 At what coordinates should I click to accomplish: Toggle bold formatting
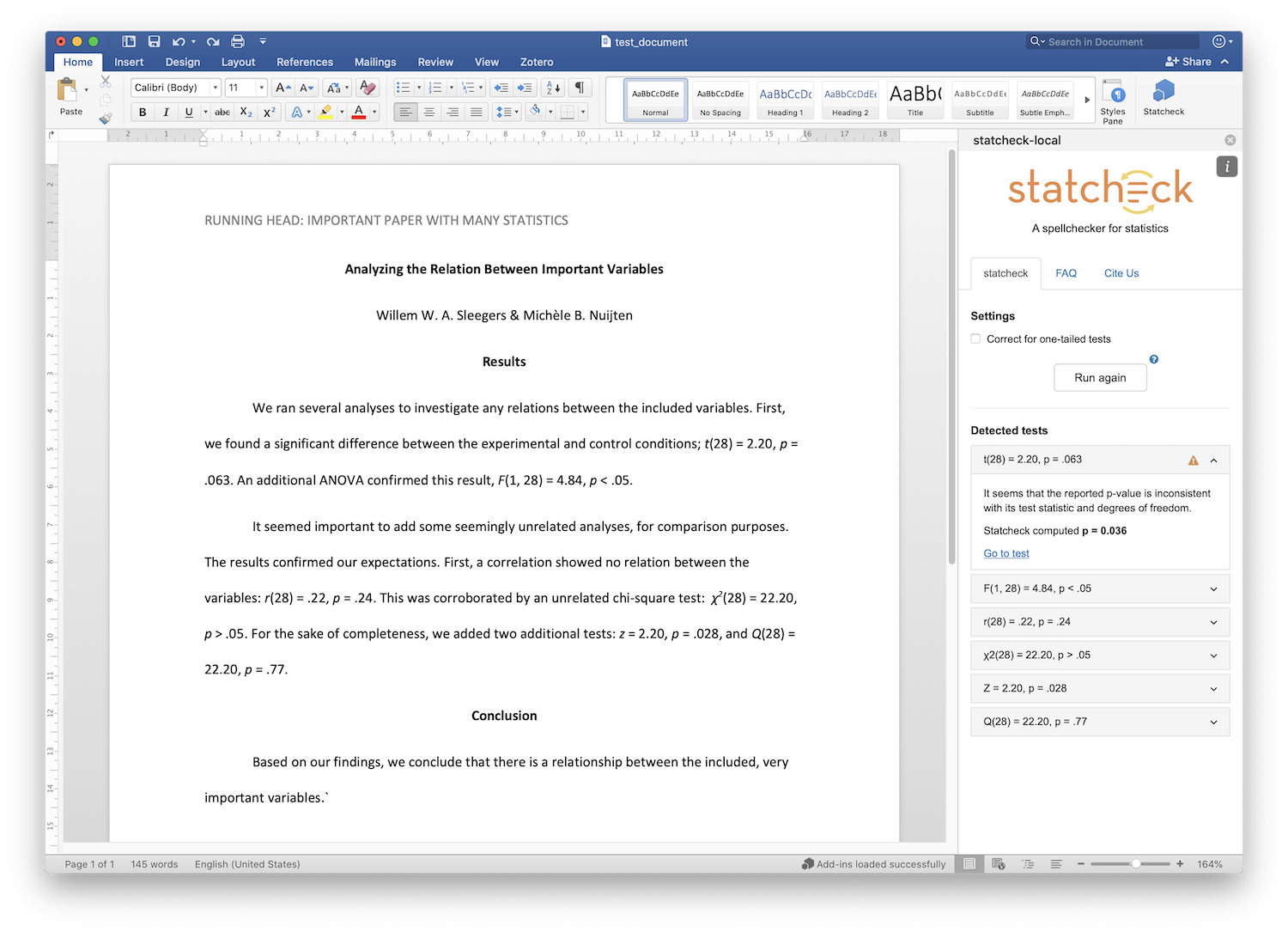(143, 112)
